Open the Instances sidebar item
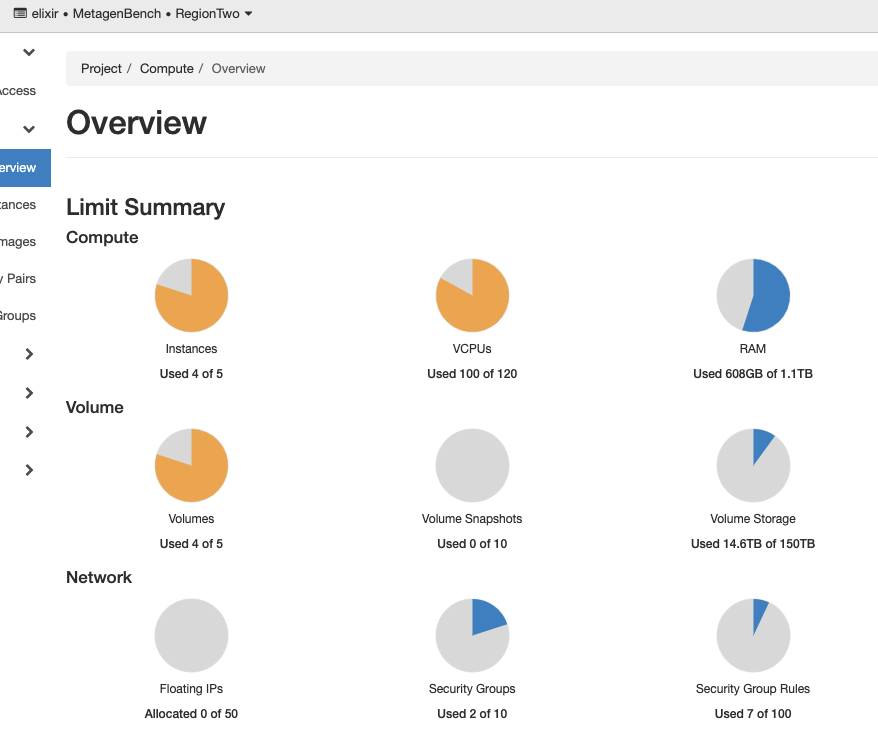This screenshot has width=878, height=749. pyautogui.click(x=18, y=204)
